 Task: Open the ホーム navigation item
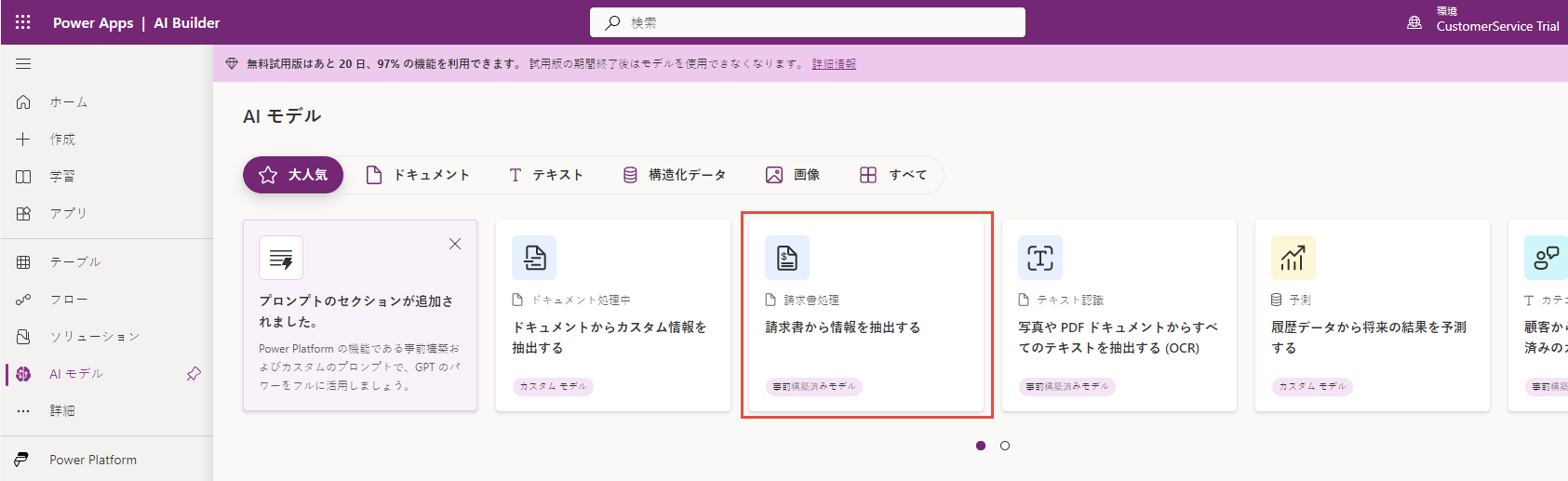[x=107, y=101]
